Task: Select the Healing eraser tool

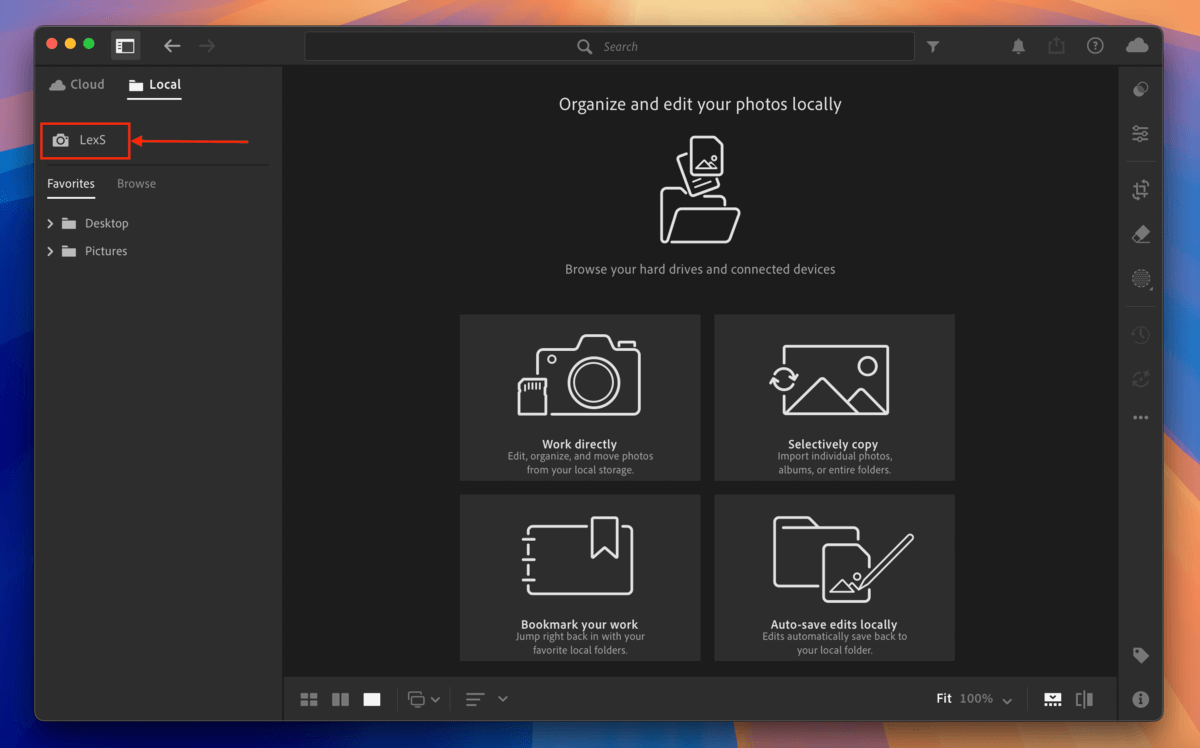Action: coord(1140,234)
